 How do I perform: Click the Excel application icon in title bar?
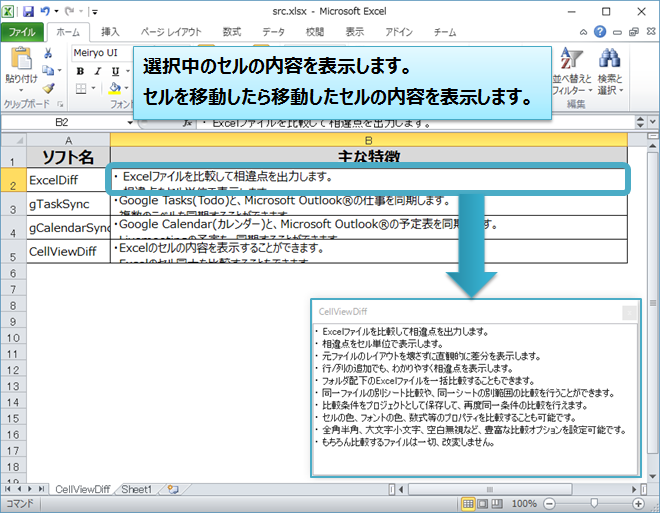pyautogui.click(x=8, y=11)
